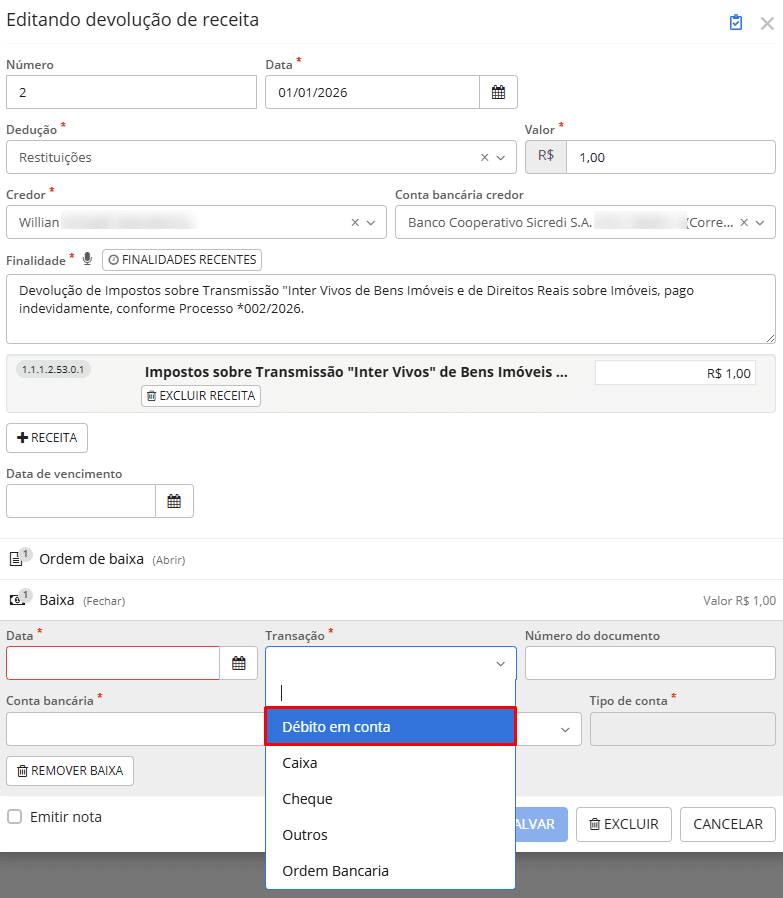Click Excluir Receita button
This screenshot has height=898, width=783.
click(x=201, y=396)
